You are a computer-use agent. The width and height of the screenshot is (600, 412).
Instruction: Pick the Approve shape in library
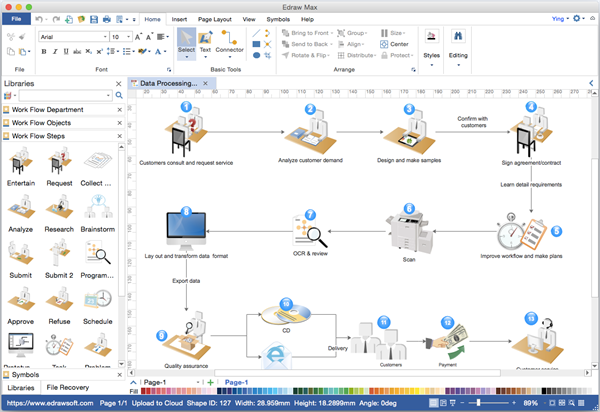point(21,306)
